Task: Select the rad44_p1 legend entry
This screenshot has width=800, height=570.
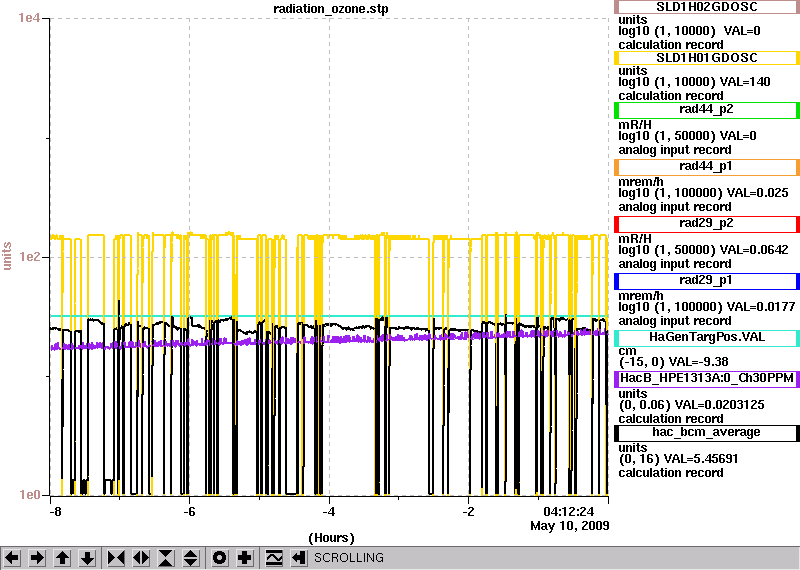Action: 707,167
